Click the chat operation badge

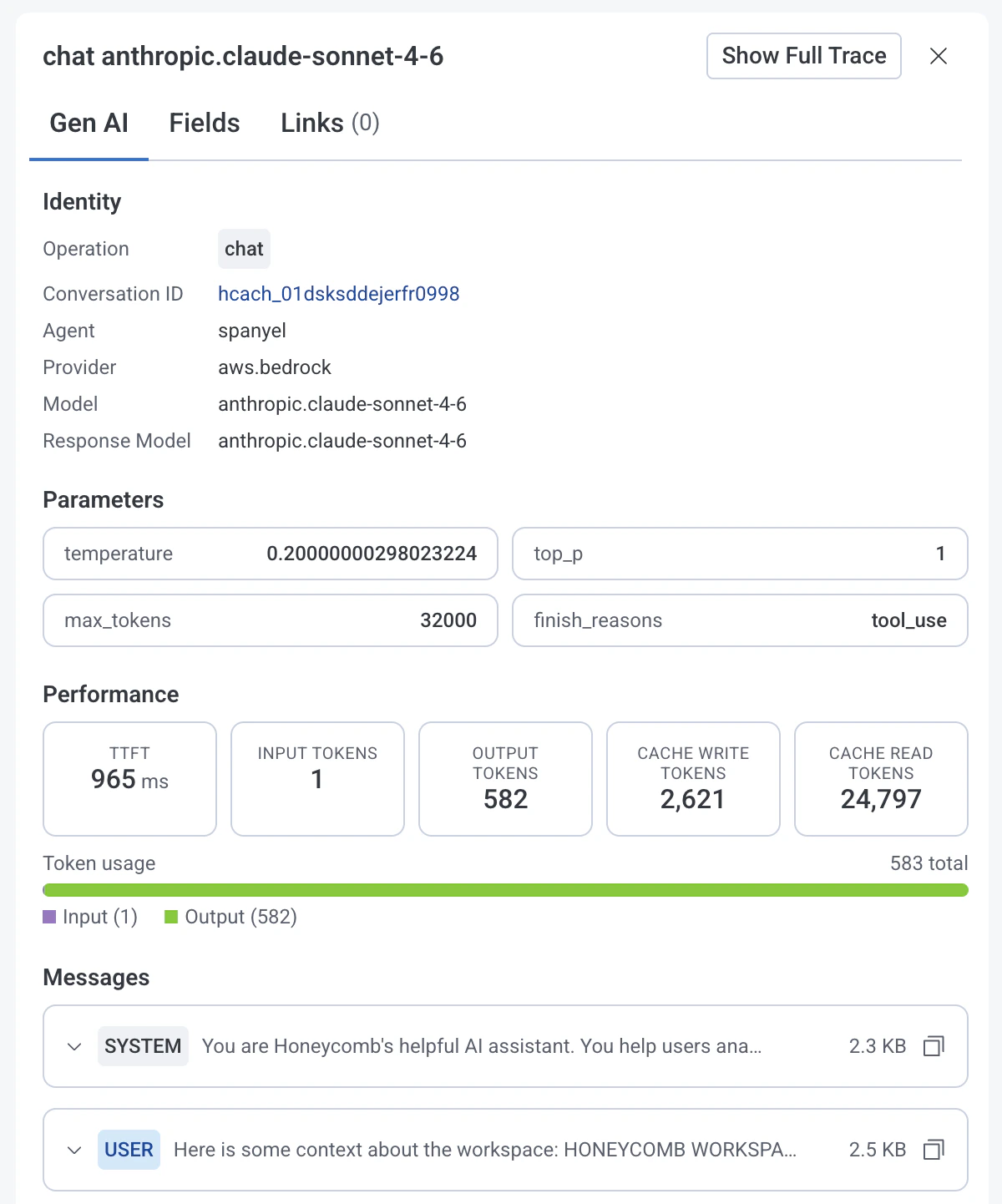pos(244,249)
